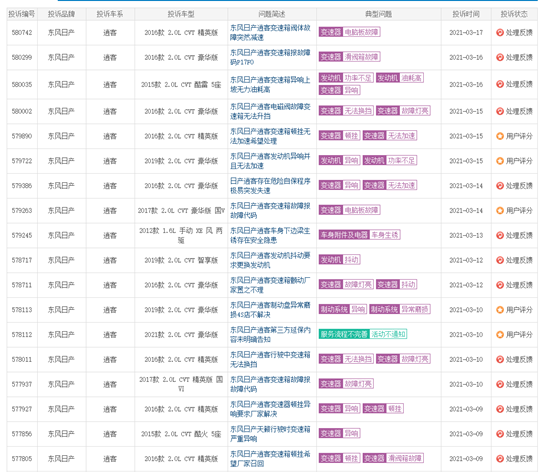This screenshot has height=472, width=554.
Task: Open the 东风日产逍客变速箱阀体故障突然减速 complaint link
Action: 270,33
